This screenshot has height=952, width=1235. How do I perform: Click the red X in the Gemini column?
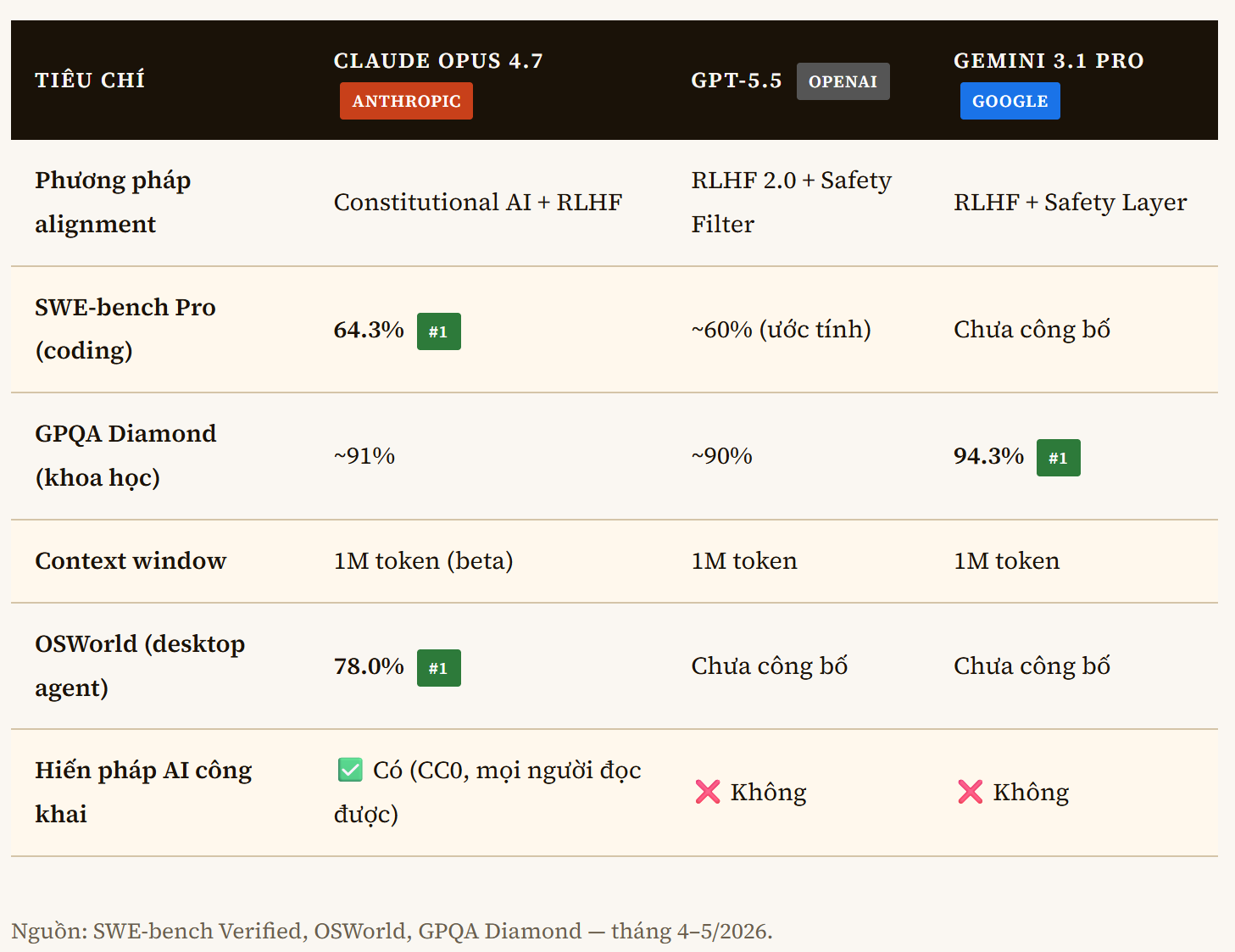pos(970,792)
